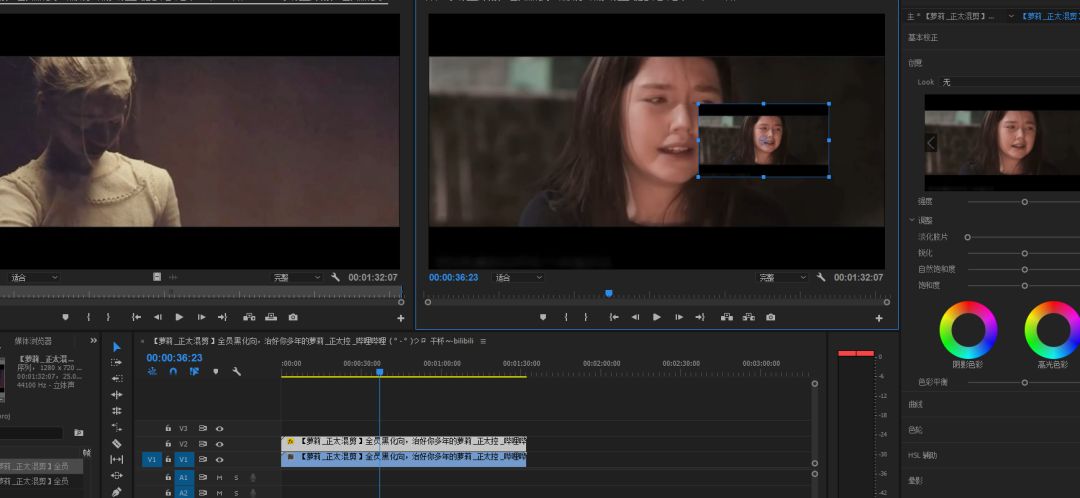This screenshot has height=498, width=1080.
Task: Toggle V2 track output eye
Action: click(220, 444)
